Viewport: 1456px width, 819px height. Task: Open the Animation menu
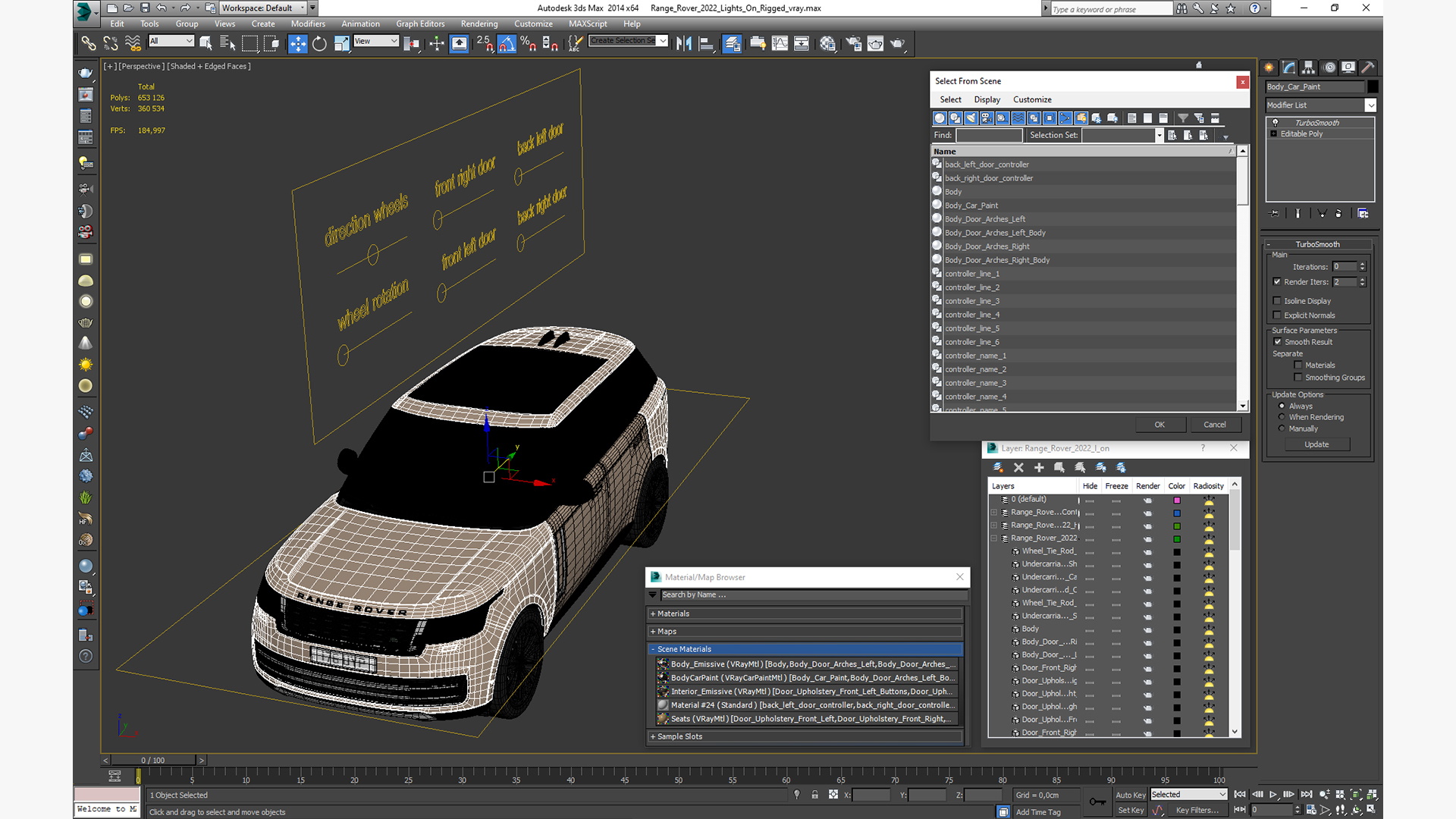(360, 24)
